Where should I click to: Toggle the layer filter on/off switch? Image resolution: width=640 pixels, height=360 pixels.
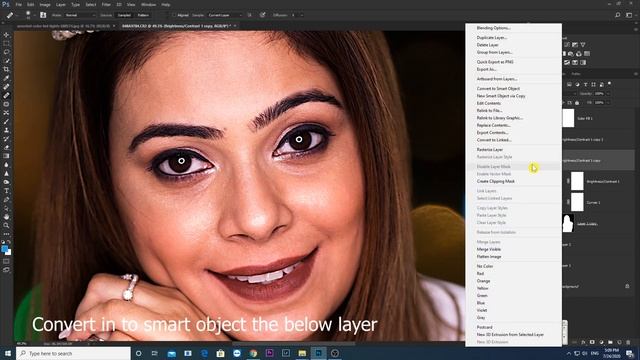point(609,83)
